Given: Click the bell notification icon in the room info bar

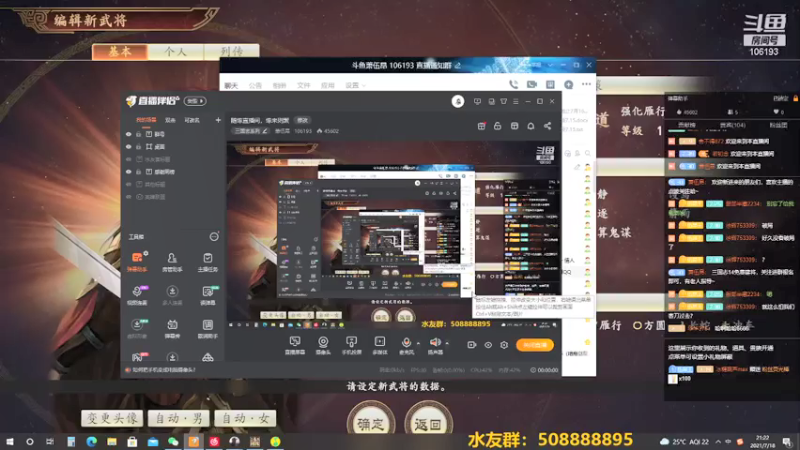Looking at the screenshot, I should [531, 126].
